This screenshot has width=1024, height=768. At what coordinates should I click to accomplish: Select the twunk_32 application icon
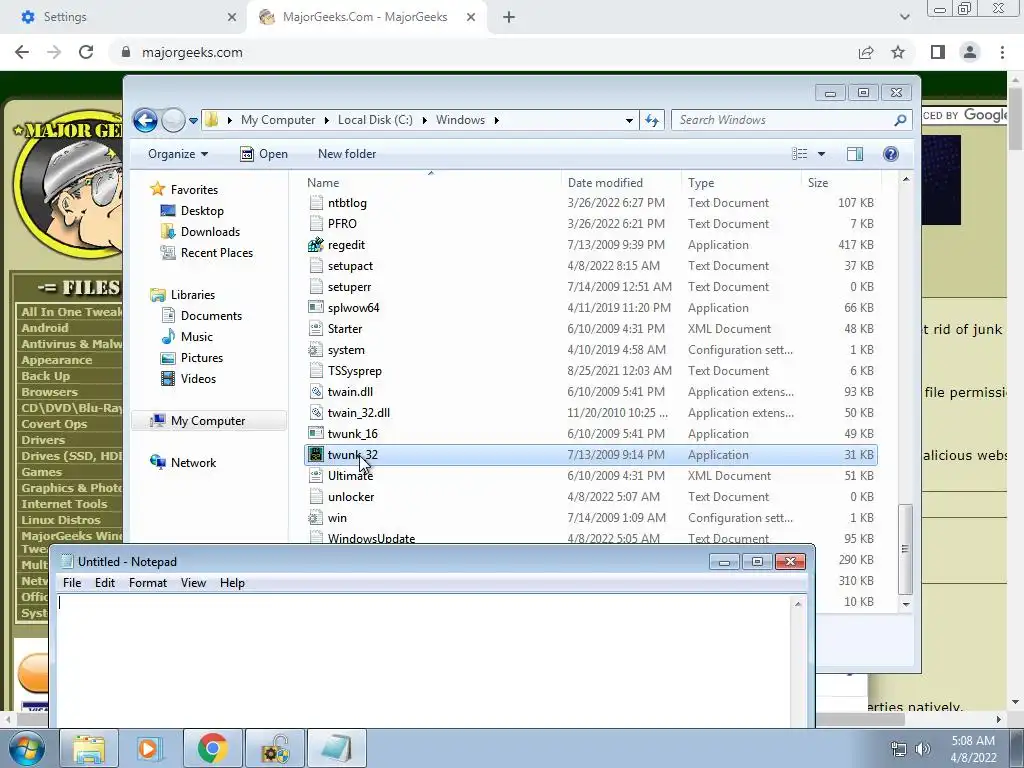(x=316, y=455)
